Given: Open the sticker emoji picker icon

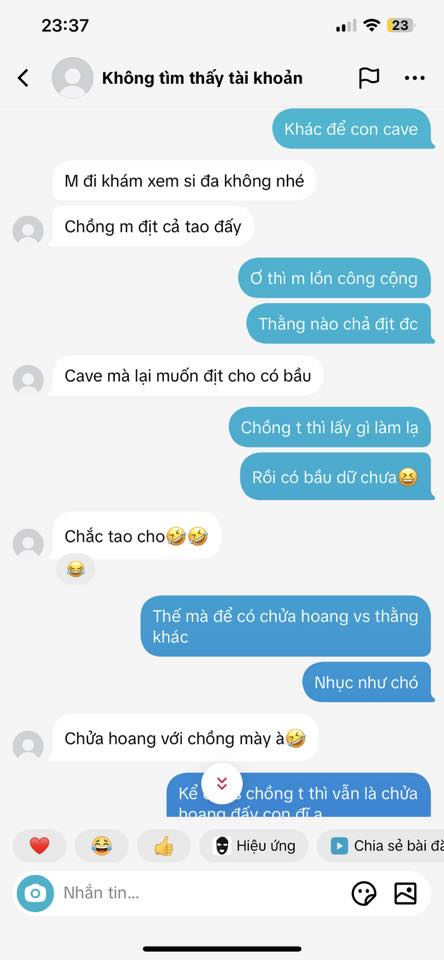Looking at the screenshot, I should 364,894.
